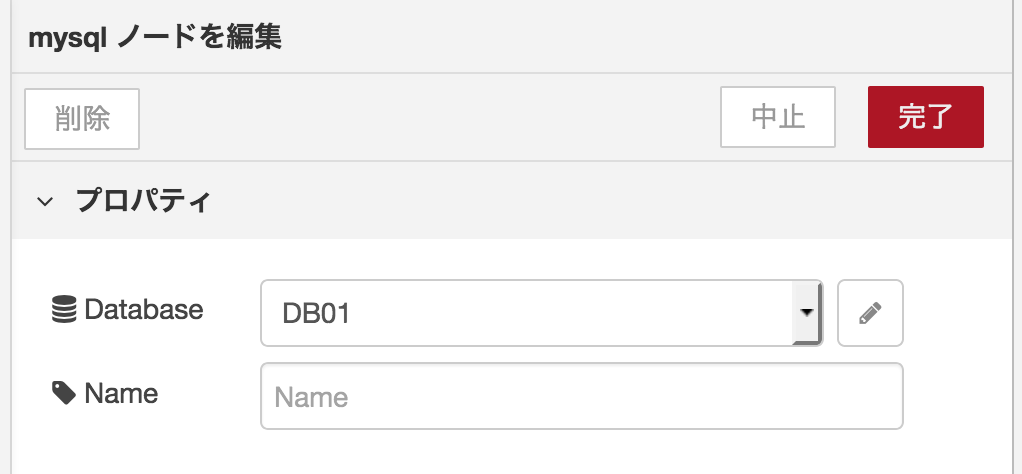Click the small arrow of the Database select
The height and width of the screenshot is (474, 1022).
pos(807,313)
